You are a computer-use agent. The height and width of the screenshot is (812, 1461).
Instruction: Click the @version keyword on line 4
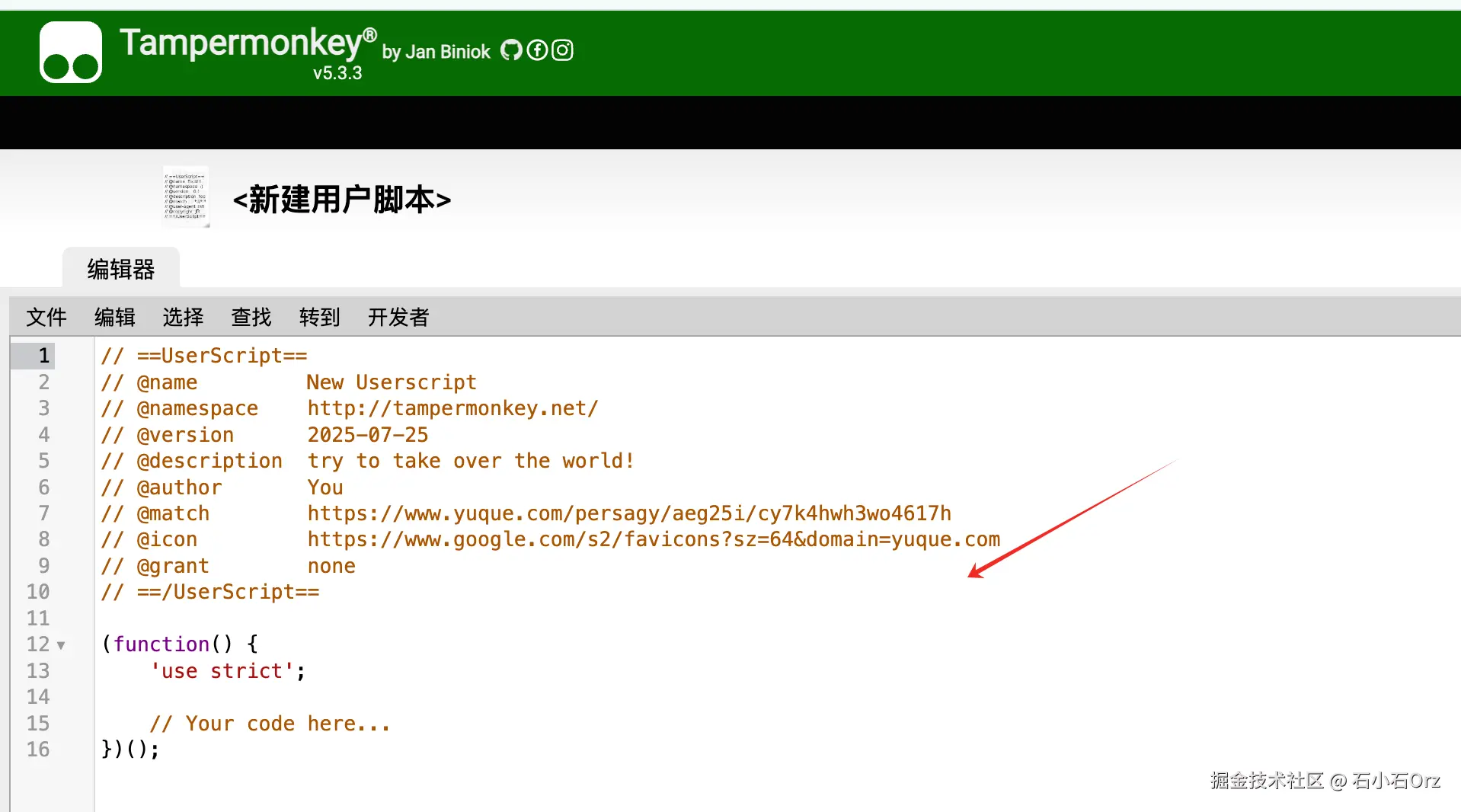pyautogui.click(x=185, y=435)
